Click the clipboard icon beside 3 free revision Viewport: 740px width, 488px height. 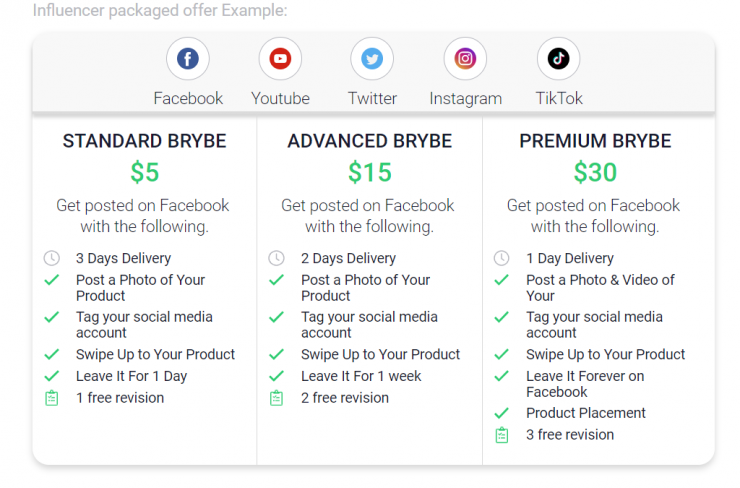(502, 435)
